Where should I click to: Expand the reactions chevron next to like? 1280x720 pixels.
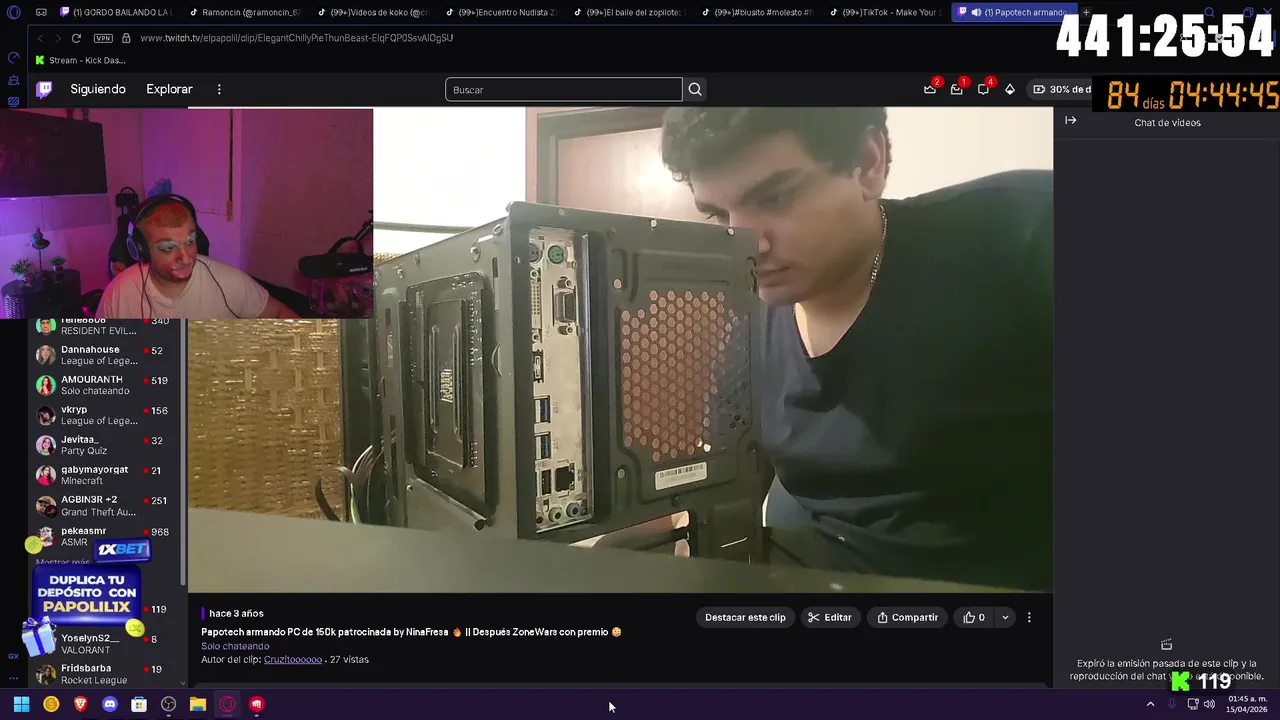[1005, 617]
